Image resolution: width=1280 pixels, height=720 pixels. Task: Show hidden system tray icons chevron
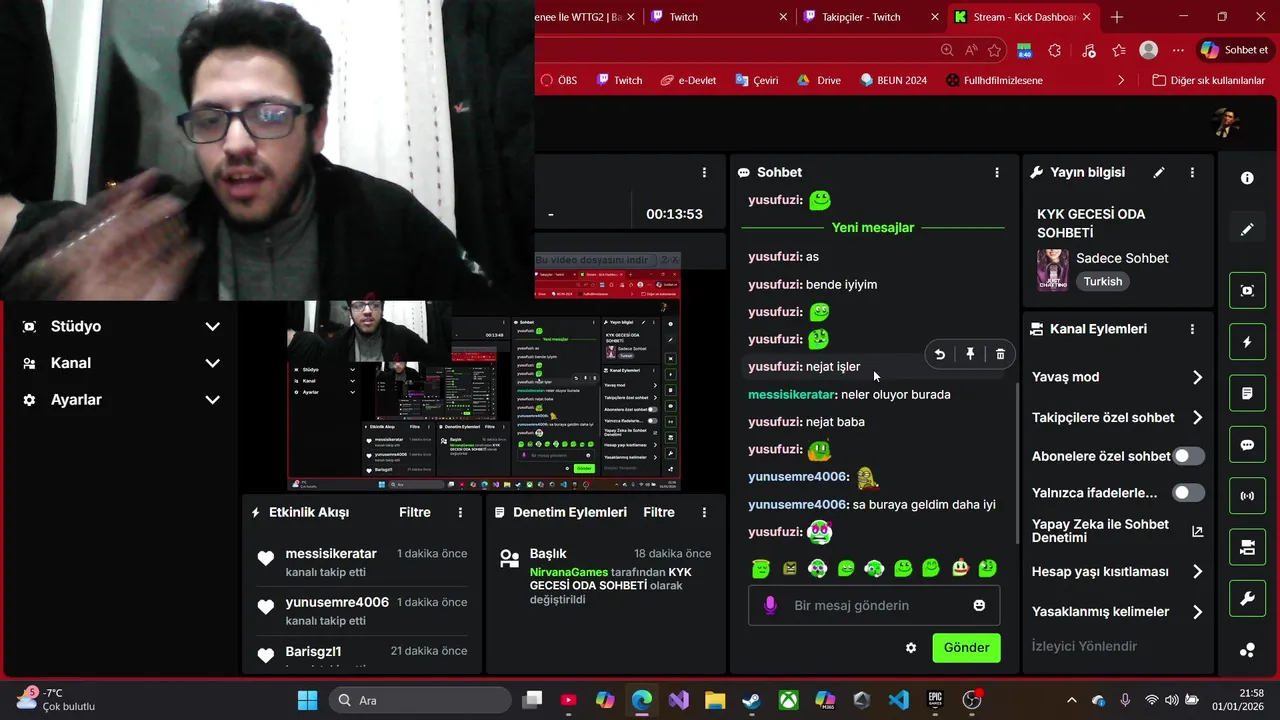[1072, 700]
